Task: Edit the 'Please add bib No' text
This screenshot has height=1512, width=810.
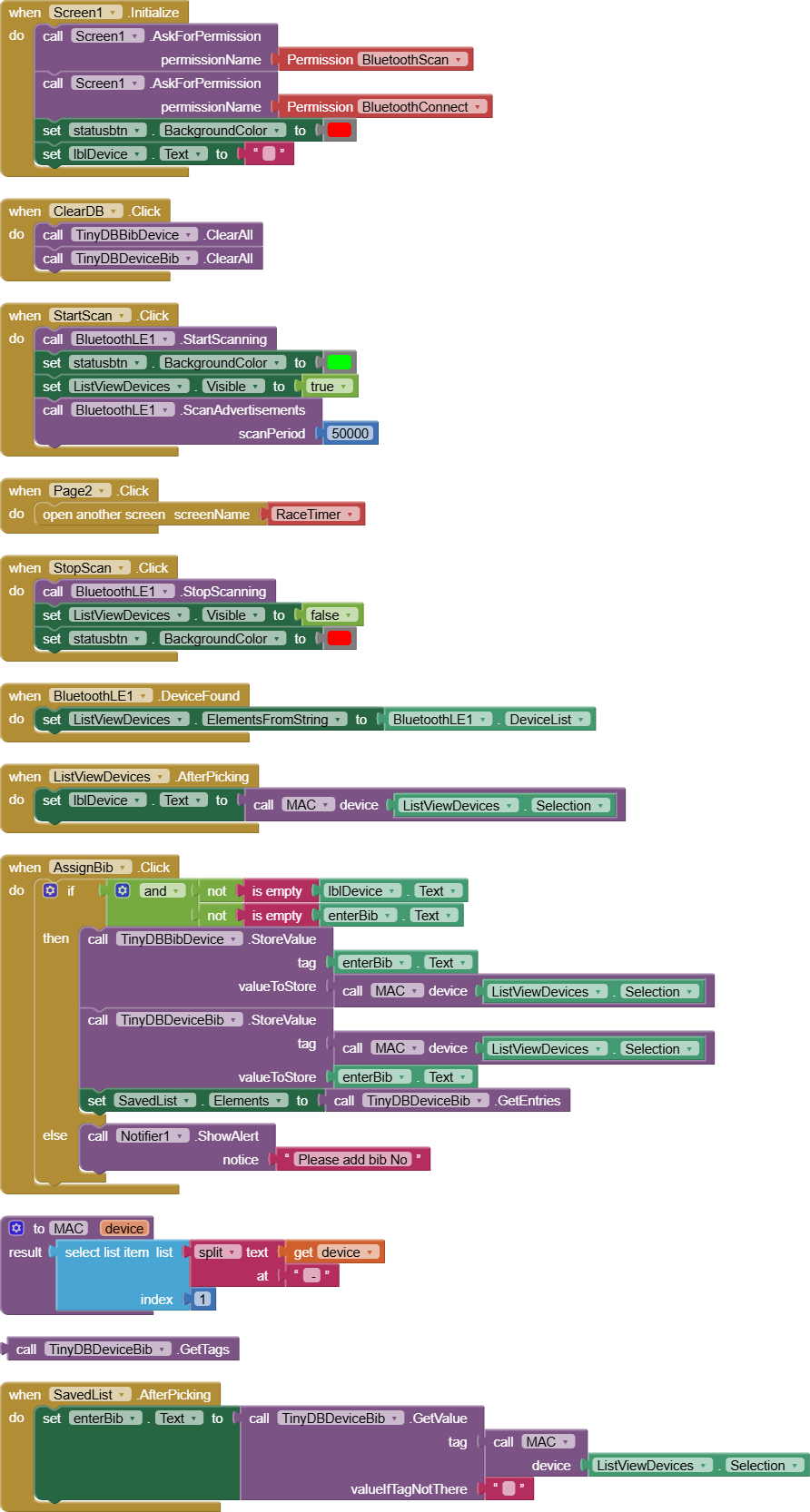Action: pos(352,1159)
